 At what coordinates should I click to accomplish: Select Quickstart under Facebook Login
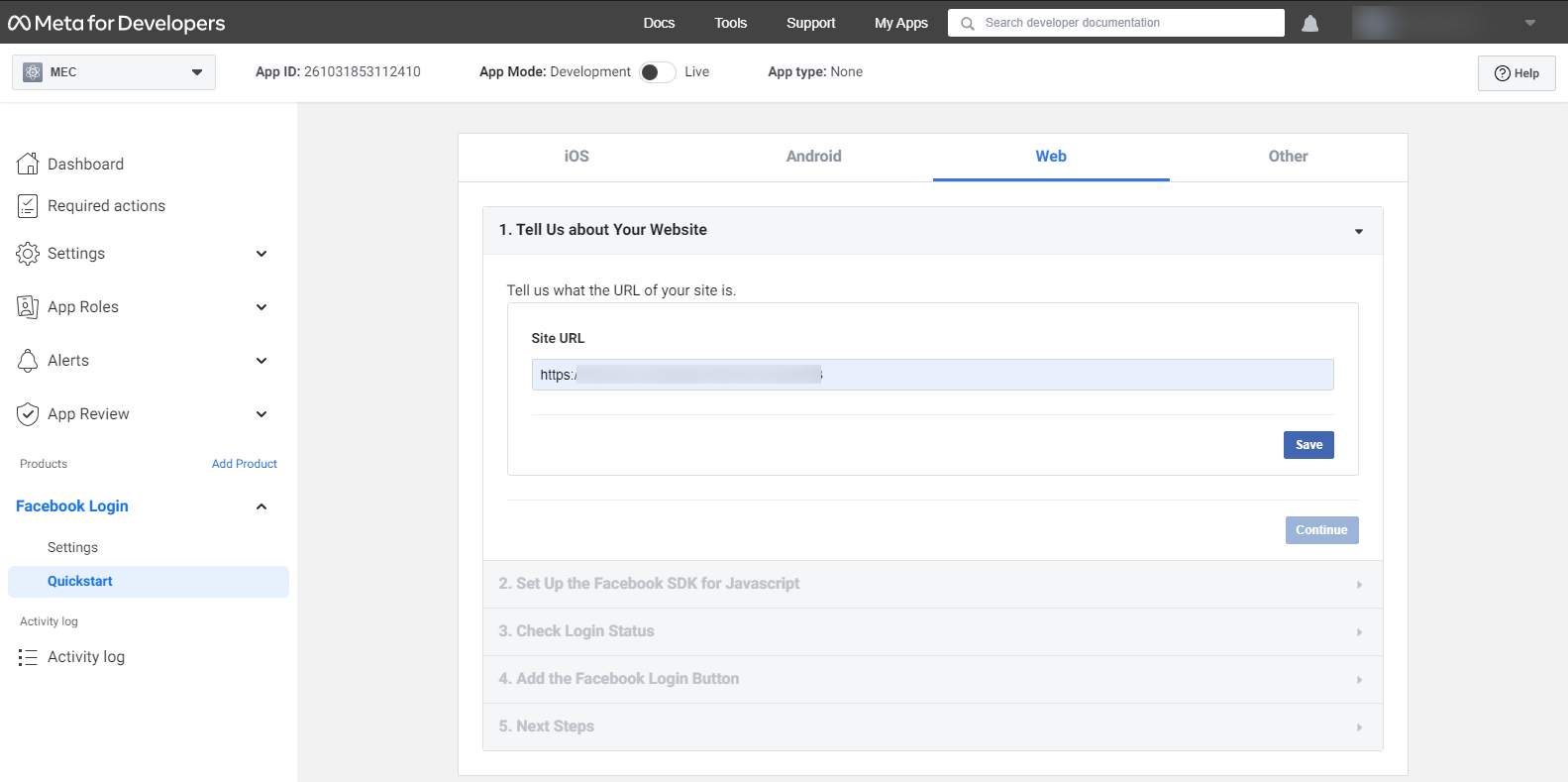[149, 582]
